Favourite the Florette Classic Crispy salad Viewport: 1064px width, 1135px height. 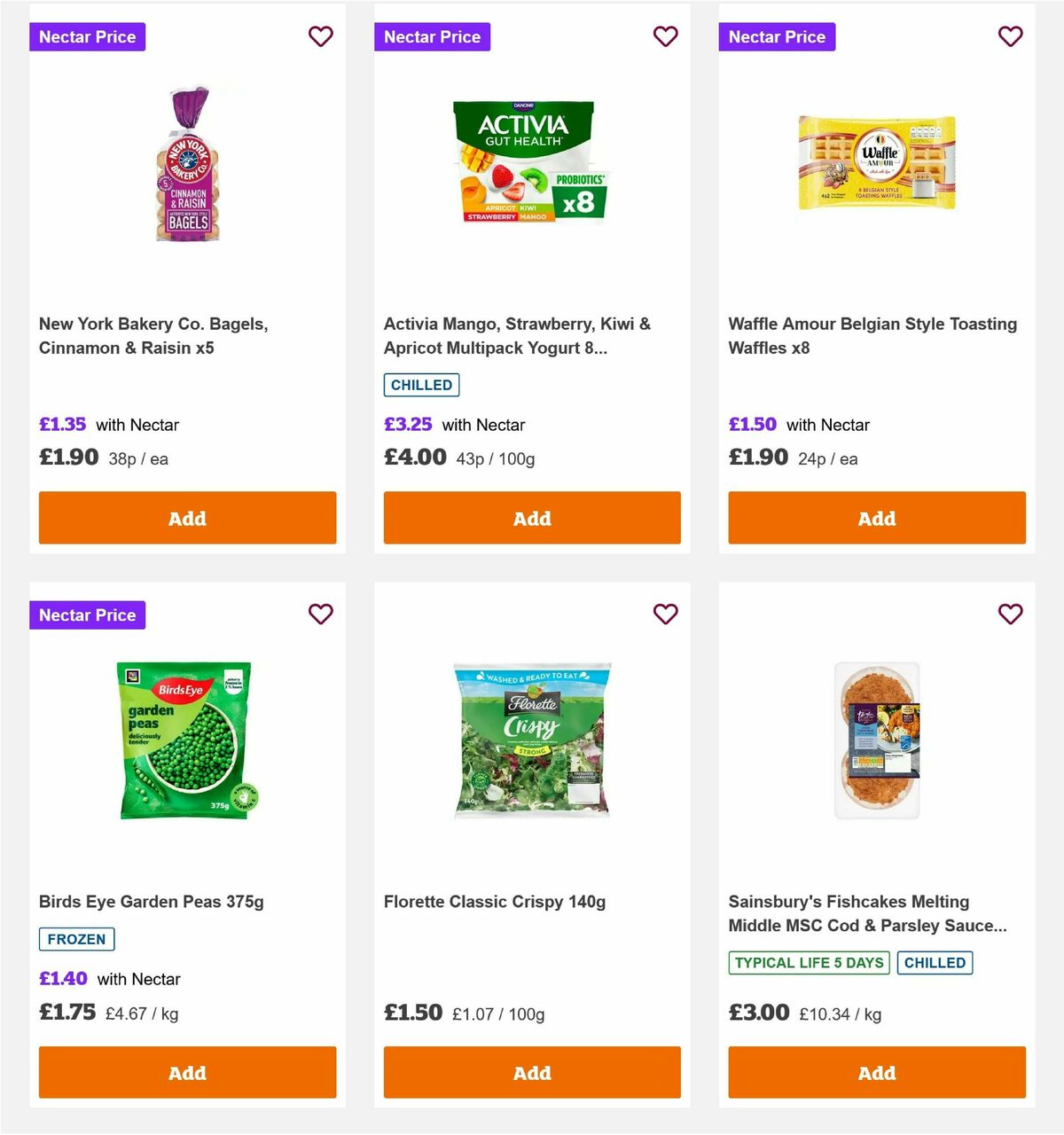pos(665,614)
